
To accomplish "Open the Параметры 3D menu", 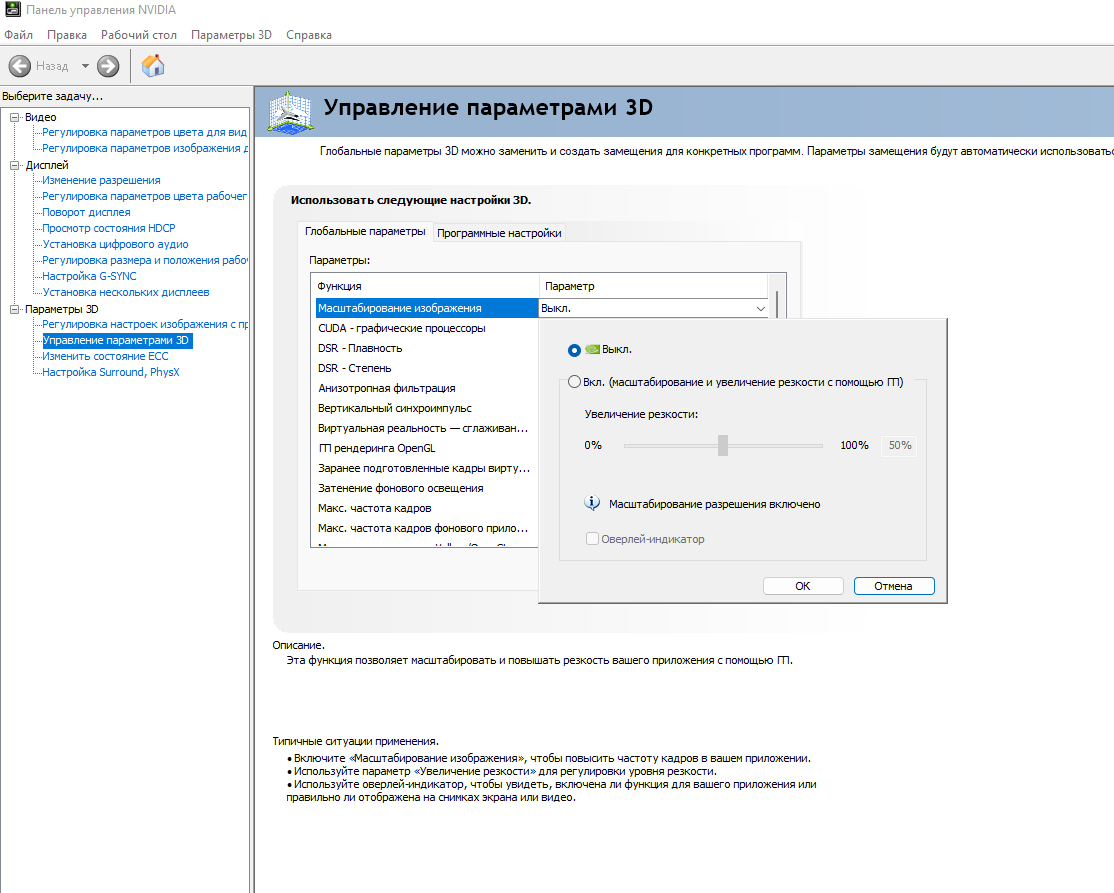I will point(231,35).
